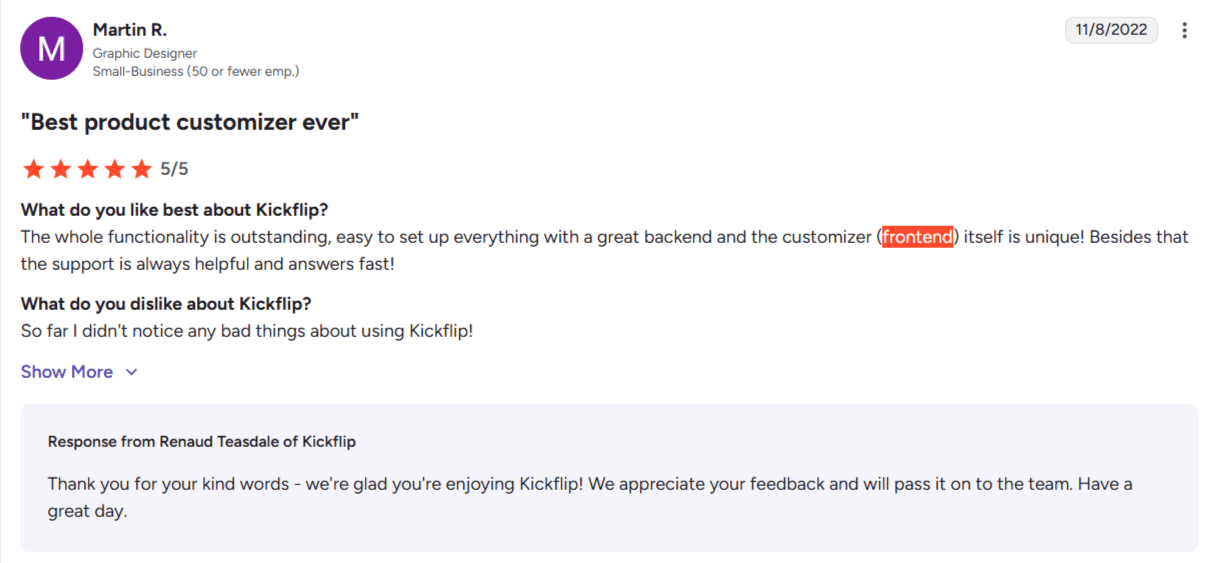Expand review using the Show More chevron
Screen dimensions: 1212x563
[131, 372]
